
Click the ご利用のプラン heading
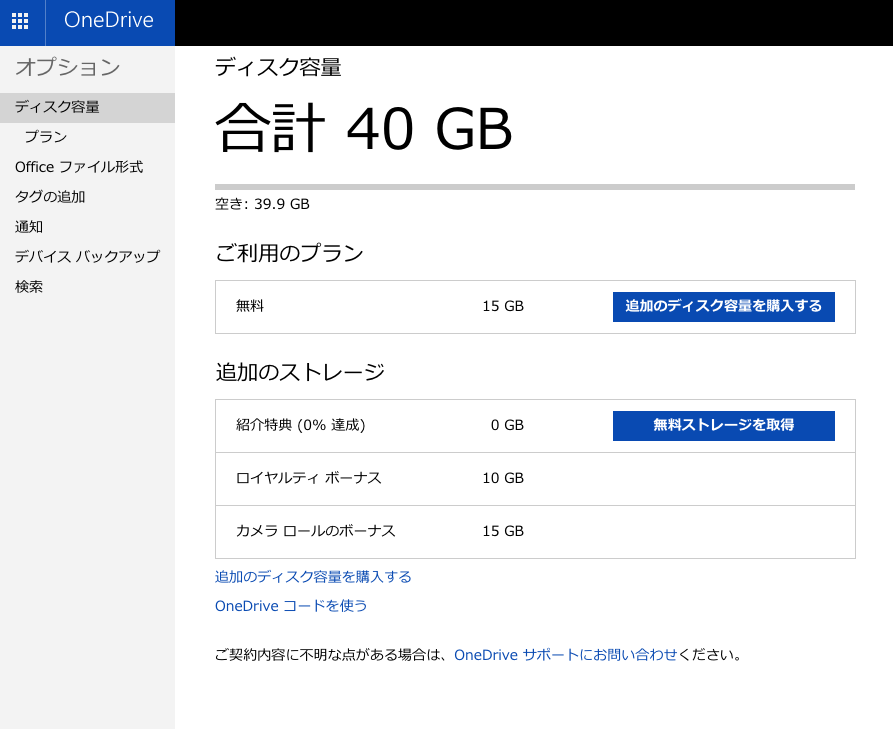pyautogui.click(x=289, y=253)
